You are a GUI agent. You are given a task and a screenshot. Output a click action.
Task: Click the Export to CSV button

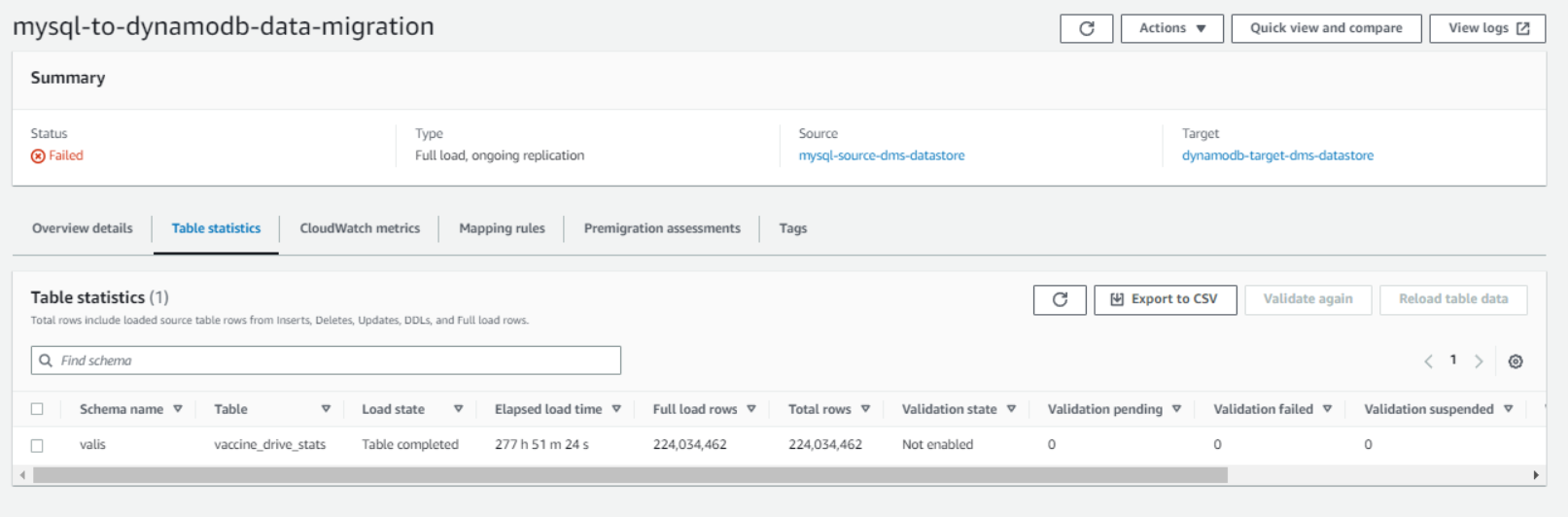tap(1165, 299)
